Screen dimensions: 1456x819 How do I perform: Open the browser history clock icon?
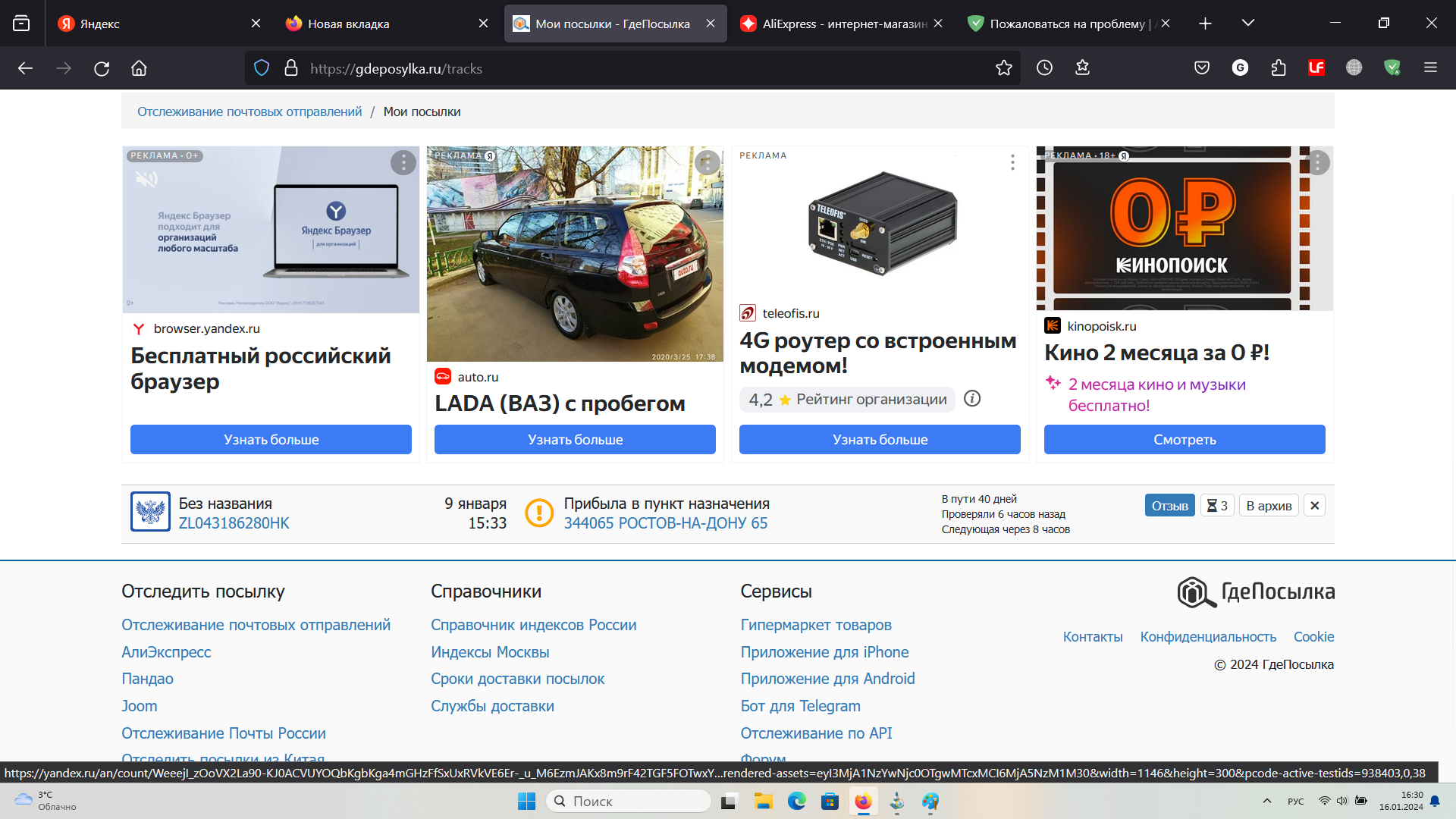click(1044, 68)
